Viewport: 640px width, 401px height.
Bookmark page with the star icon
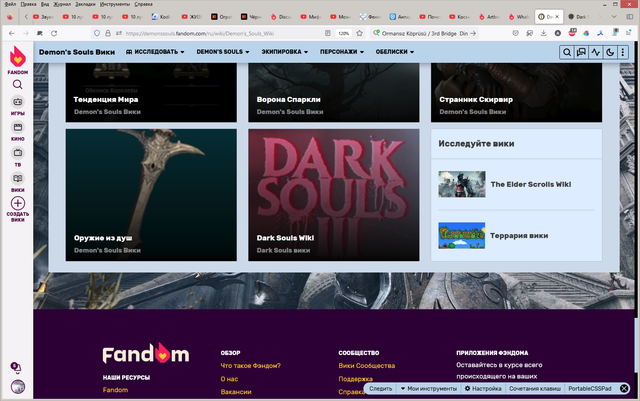(359, 33)
